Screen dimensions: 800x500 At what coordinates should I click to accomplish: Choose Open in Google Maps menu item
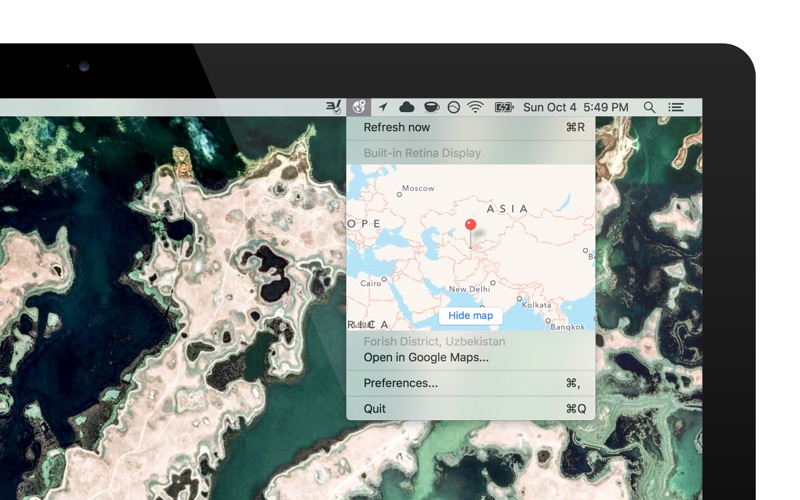[426, 357]
